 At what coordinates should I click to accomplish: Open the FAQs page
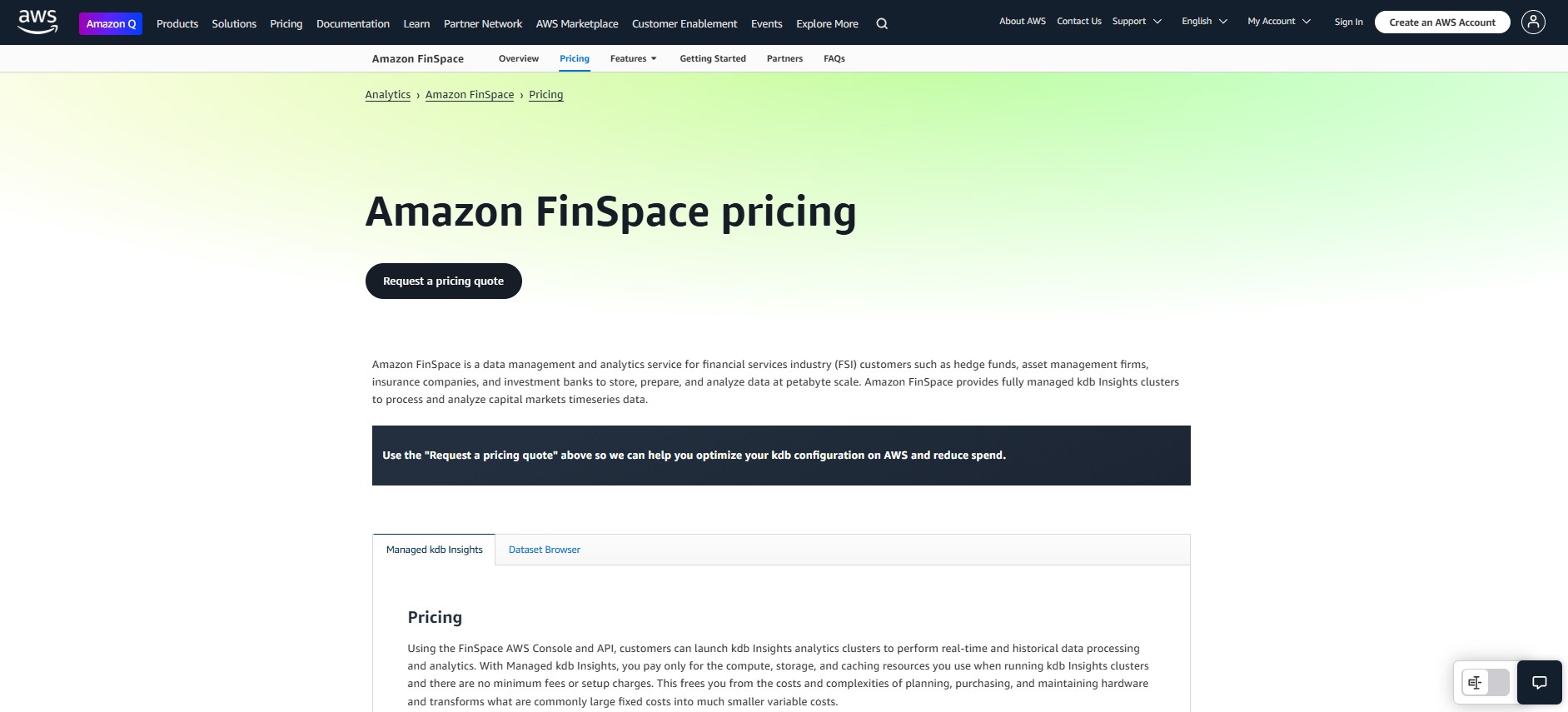[x=834, y=58]
